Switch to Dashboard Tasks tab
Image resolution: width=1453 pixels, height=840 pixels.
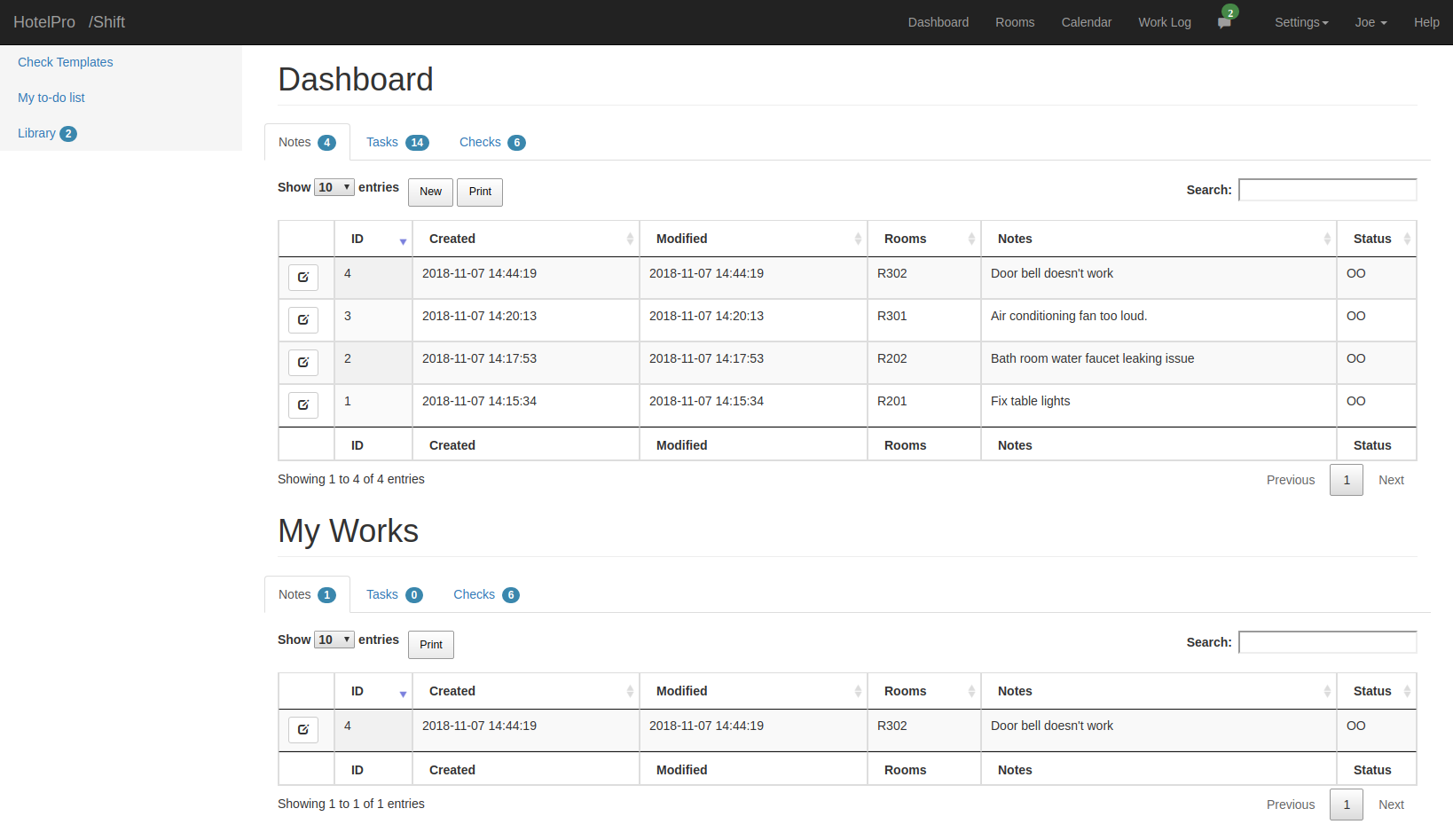click(x=397, y=142)
